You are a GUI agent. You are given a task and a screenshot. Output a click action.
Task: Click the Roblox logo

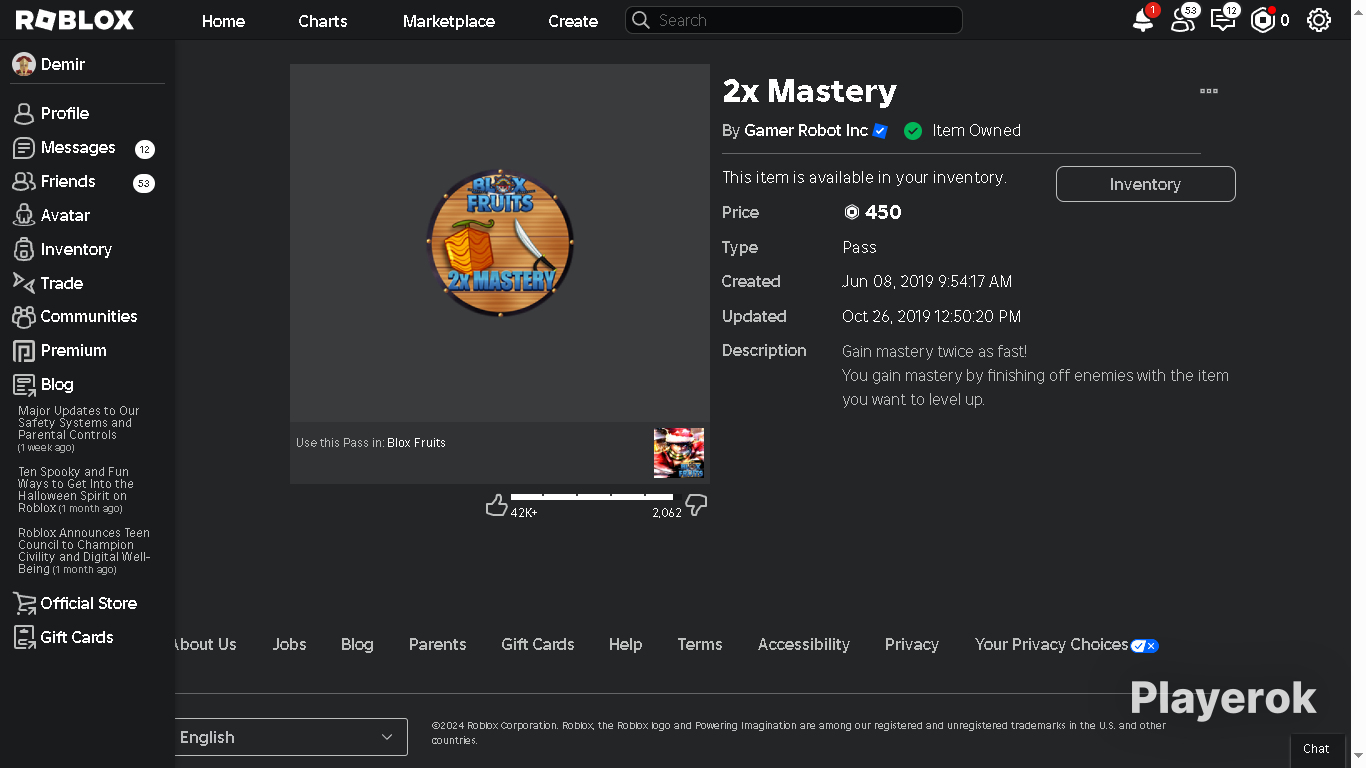(x=75, y=20)
